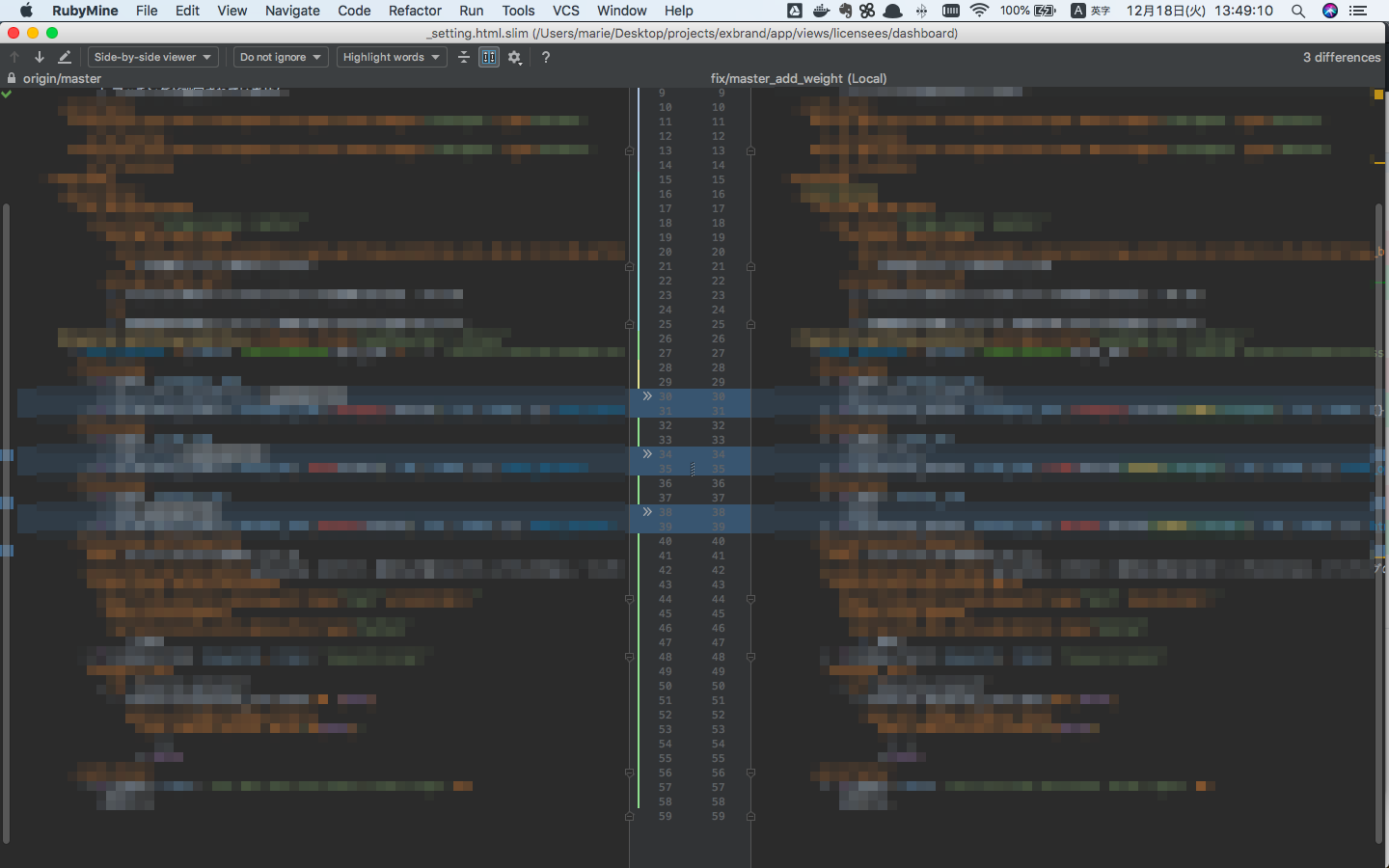Jump to next difference with down arrow
This screenshot has width=1389, height=868.
[x=40, y=57]
